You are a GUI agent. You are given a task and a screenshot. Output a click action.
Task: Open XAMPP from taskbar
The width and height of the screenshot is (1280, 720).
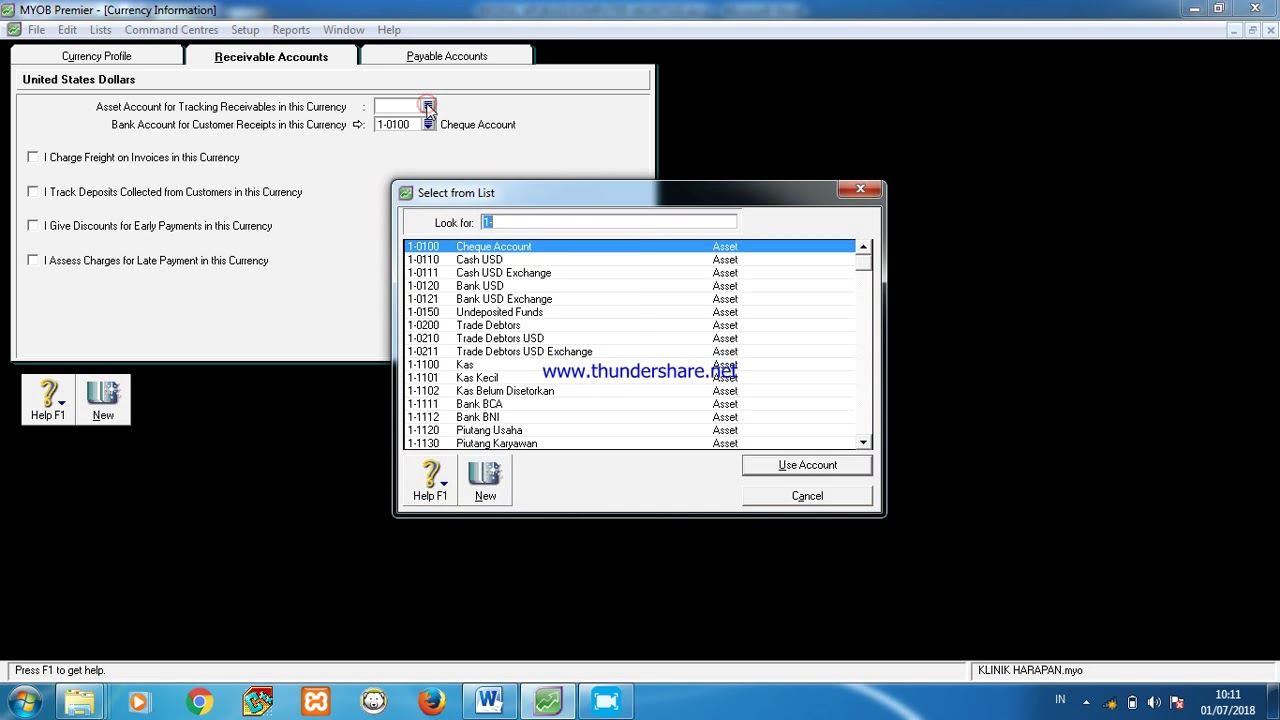pos(315,702)
